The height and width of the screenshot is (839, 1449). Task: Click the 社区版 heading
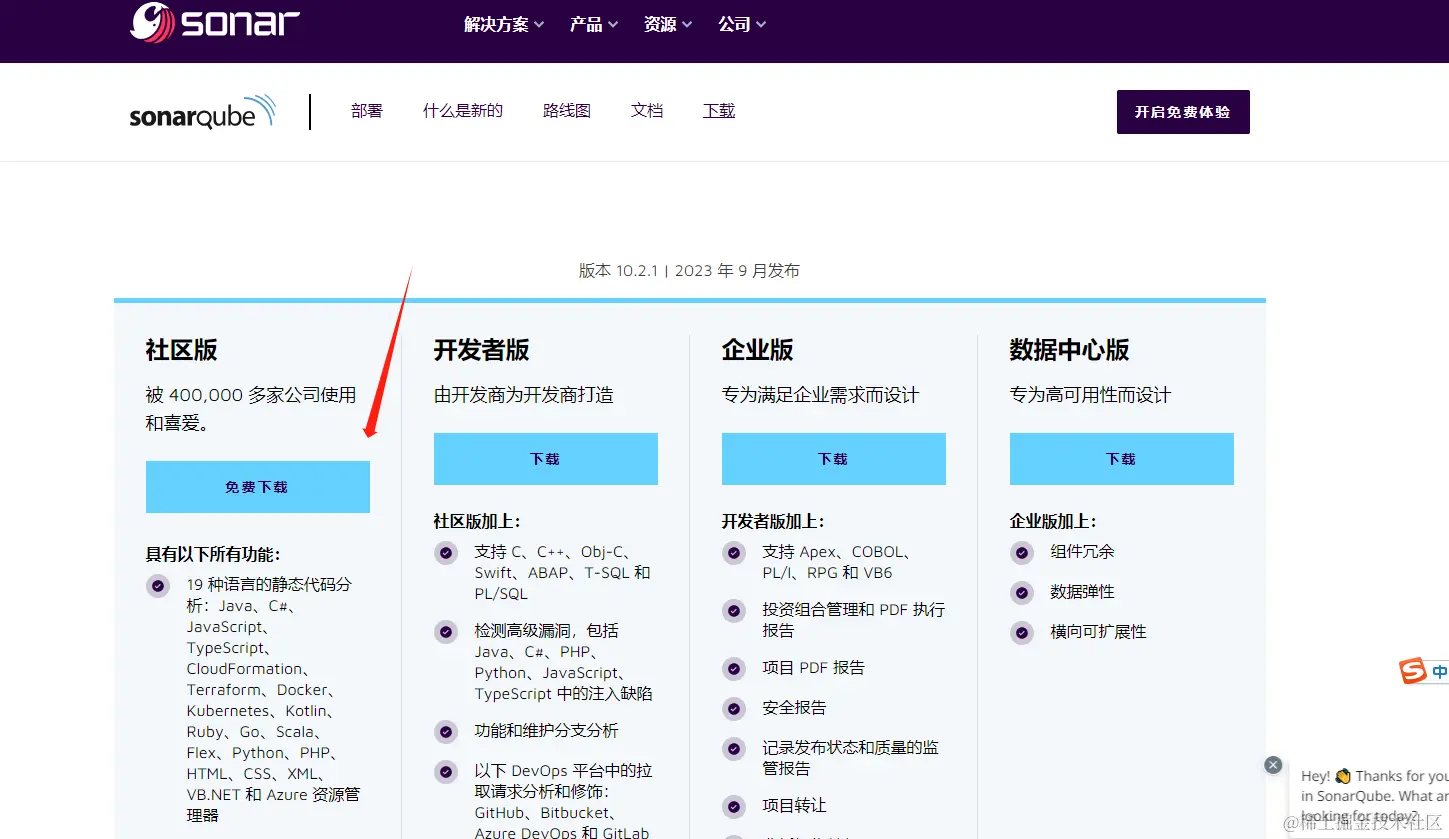point(181,350)
